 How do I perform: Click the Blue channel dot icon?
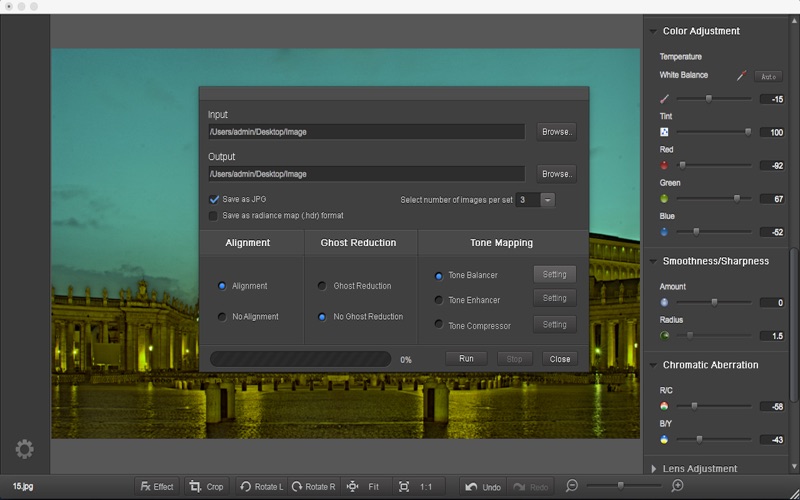pyautogui.click(x=664, y=232)
